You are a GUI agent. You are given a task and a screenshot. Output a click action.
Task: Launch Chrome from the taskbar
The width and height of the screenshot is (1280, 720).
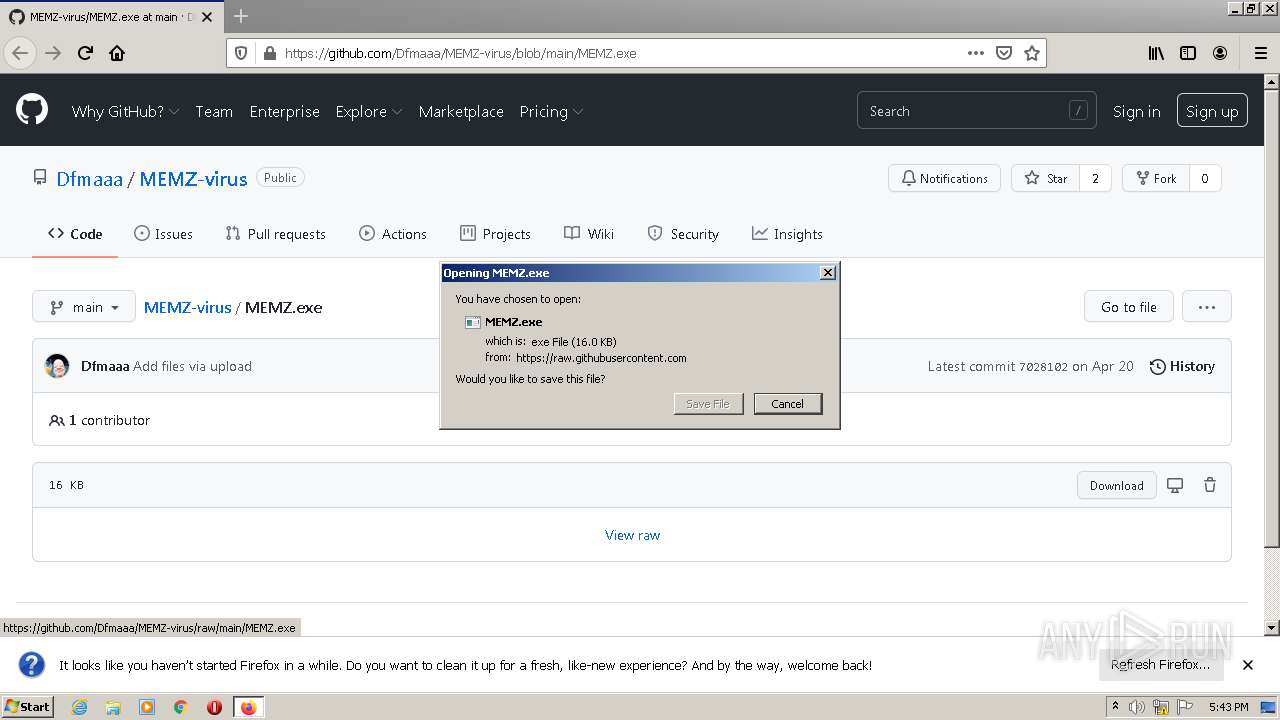pos(180,707)
